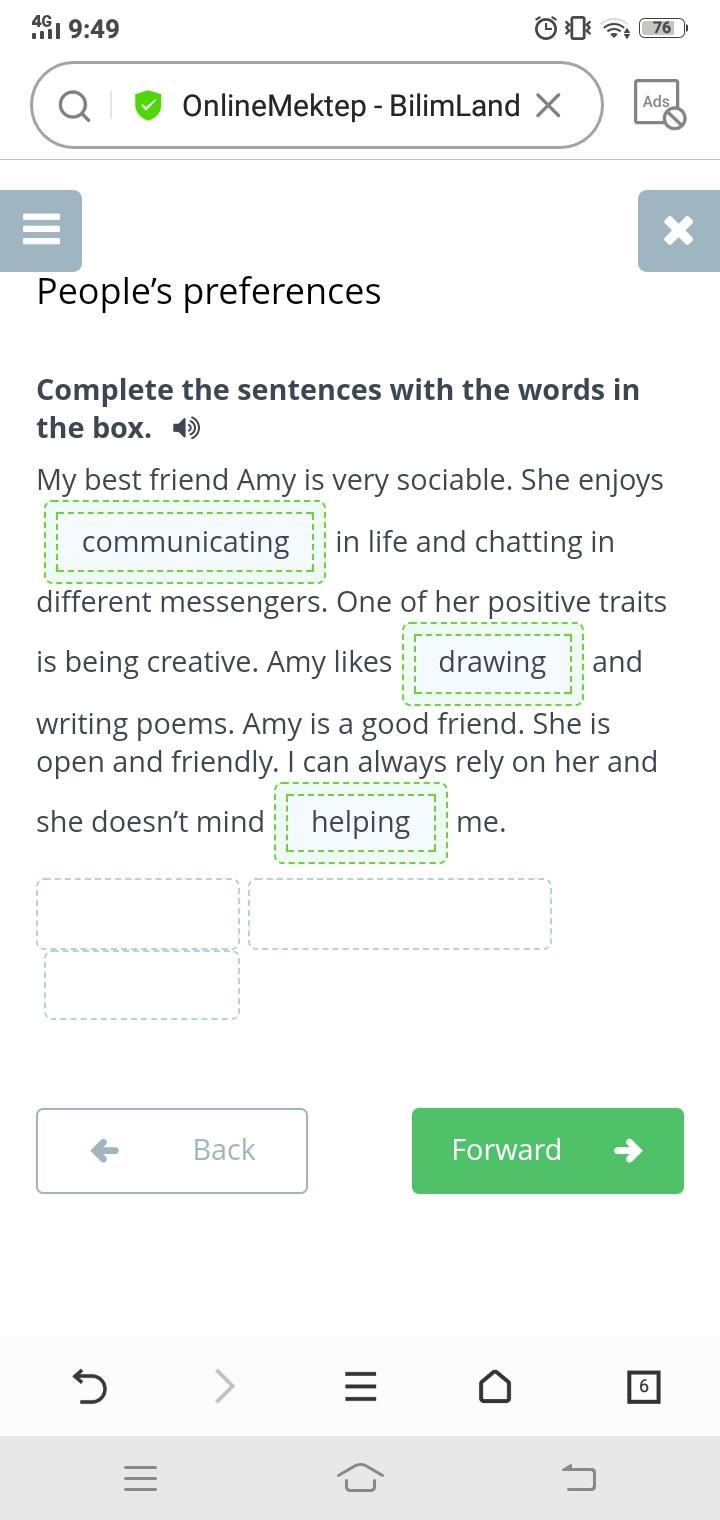Tap the browser back arrow
This screenshot has height=1520, width=720.
(90, 1386)
